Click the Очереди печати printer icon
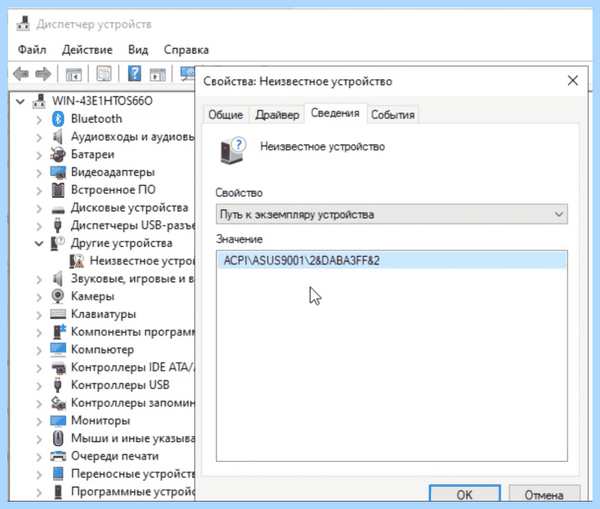This screenshot has height=509, width=600. pyautogui.click(x=58, y=456)
